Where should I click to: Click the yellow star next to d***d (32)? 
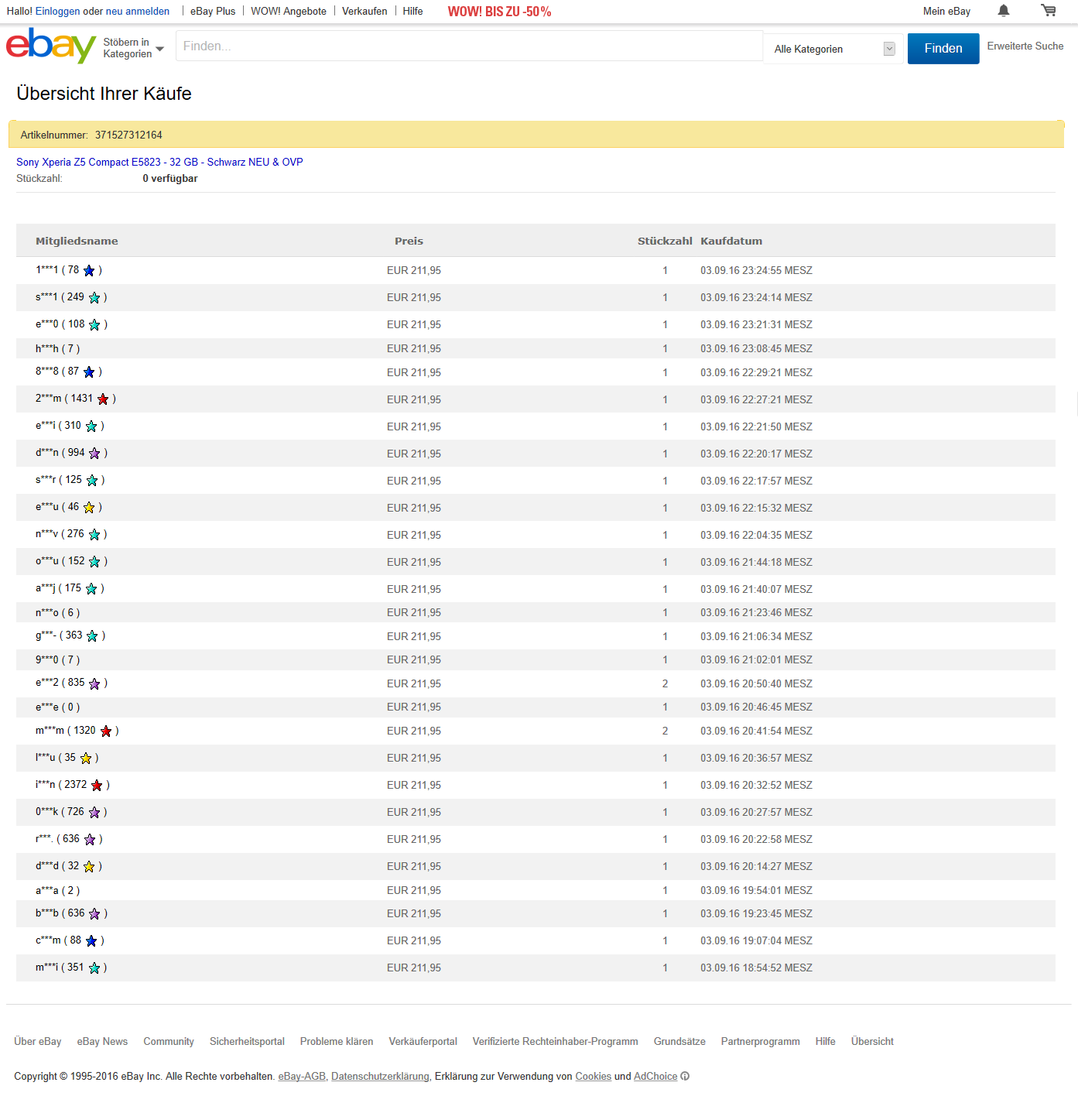click(x=89, y=867)
